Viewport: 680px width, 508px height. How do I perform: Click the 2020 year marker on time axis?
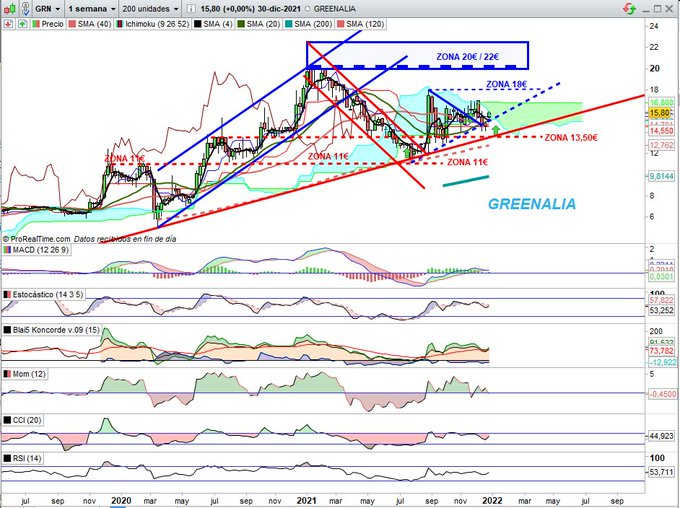121,501
